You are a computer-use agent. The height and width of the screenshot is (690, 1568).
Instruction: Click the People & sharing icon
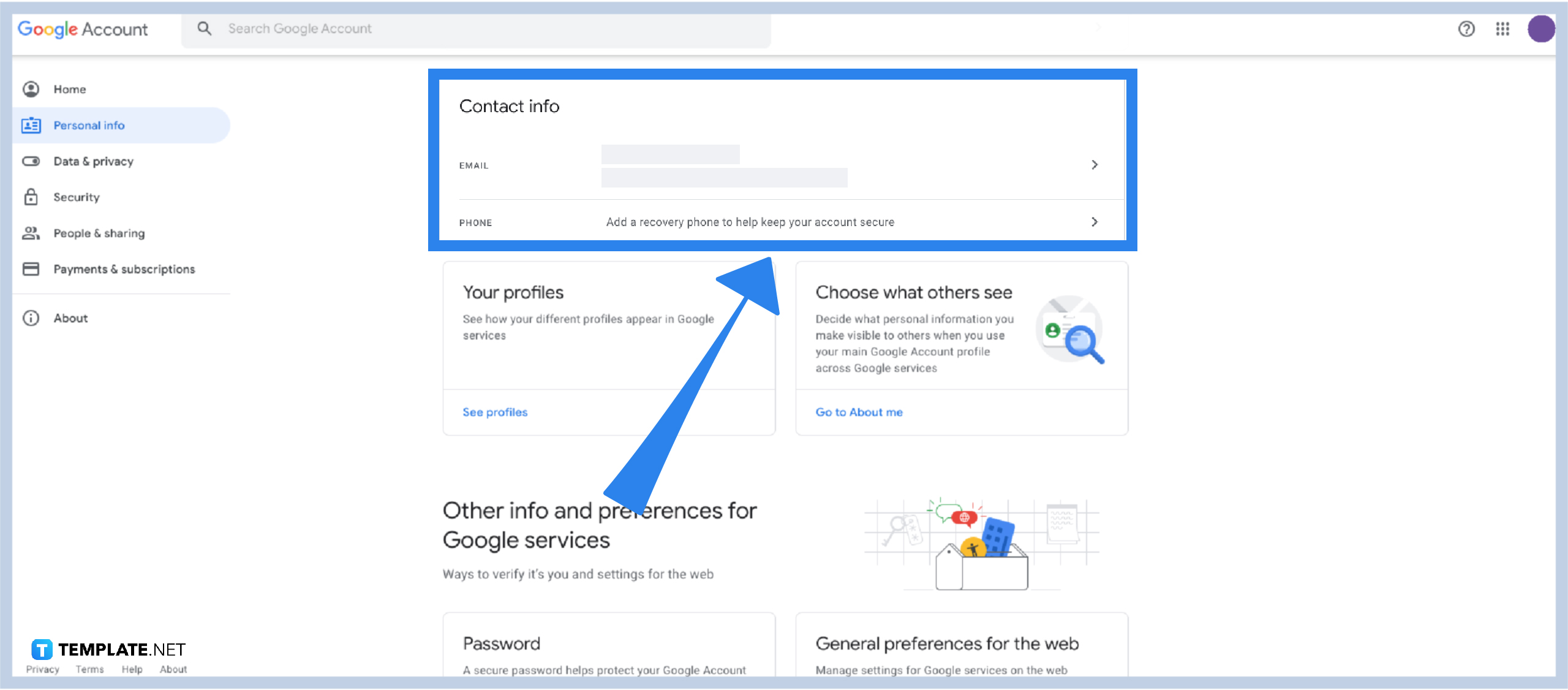(31, 233)
